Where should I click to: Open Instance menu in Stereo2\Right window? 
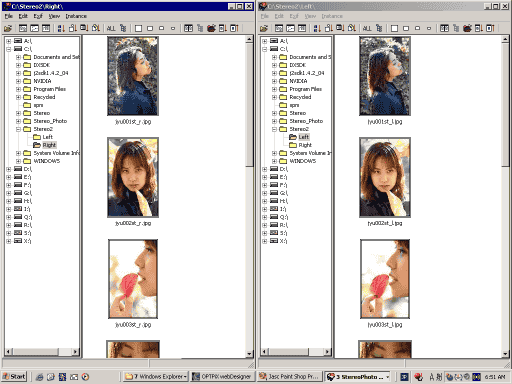pos(76,16)
